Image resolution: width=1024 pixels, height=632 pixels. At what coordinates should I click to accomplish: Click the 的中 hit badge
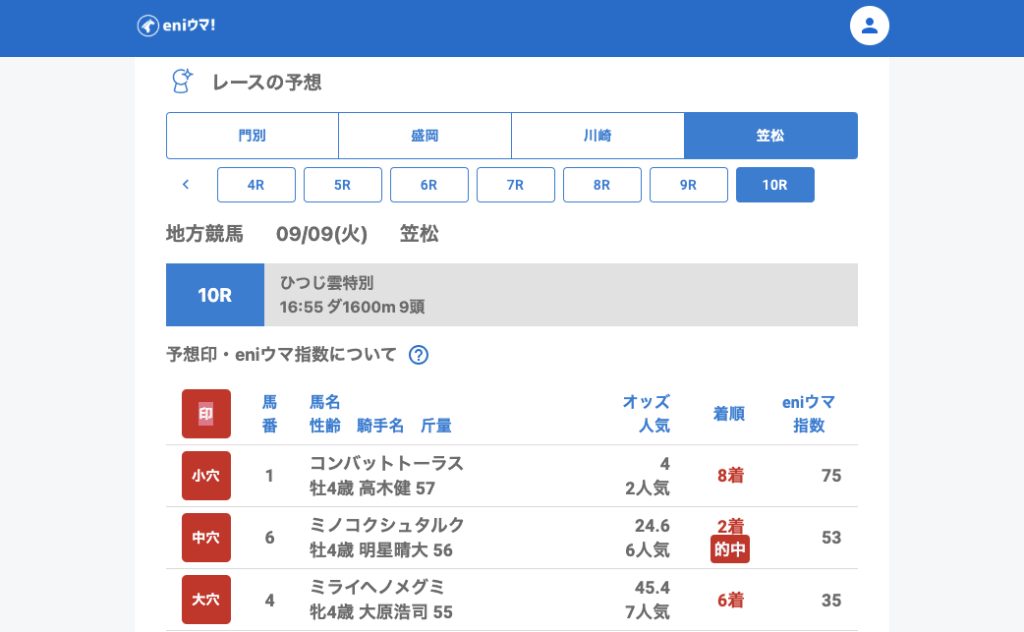coord(729,549)
